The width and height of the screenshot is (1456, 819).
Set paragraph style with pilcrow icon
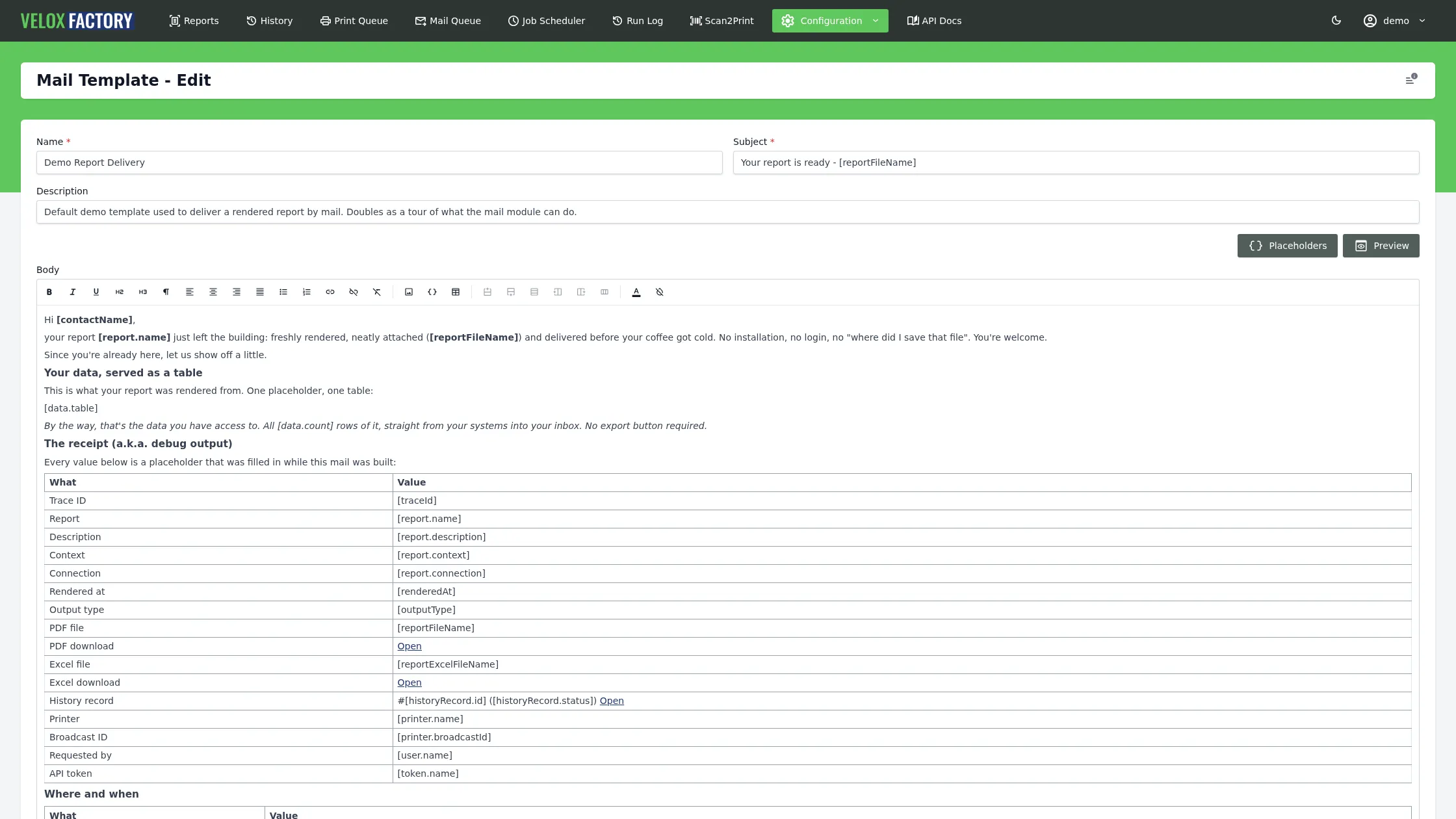166,292
